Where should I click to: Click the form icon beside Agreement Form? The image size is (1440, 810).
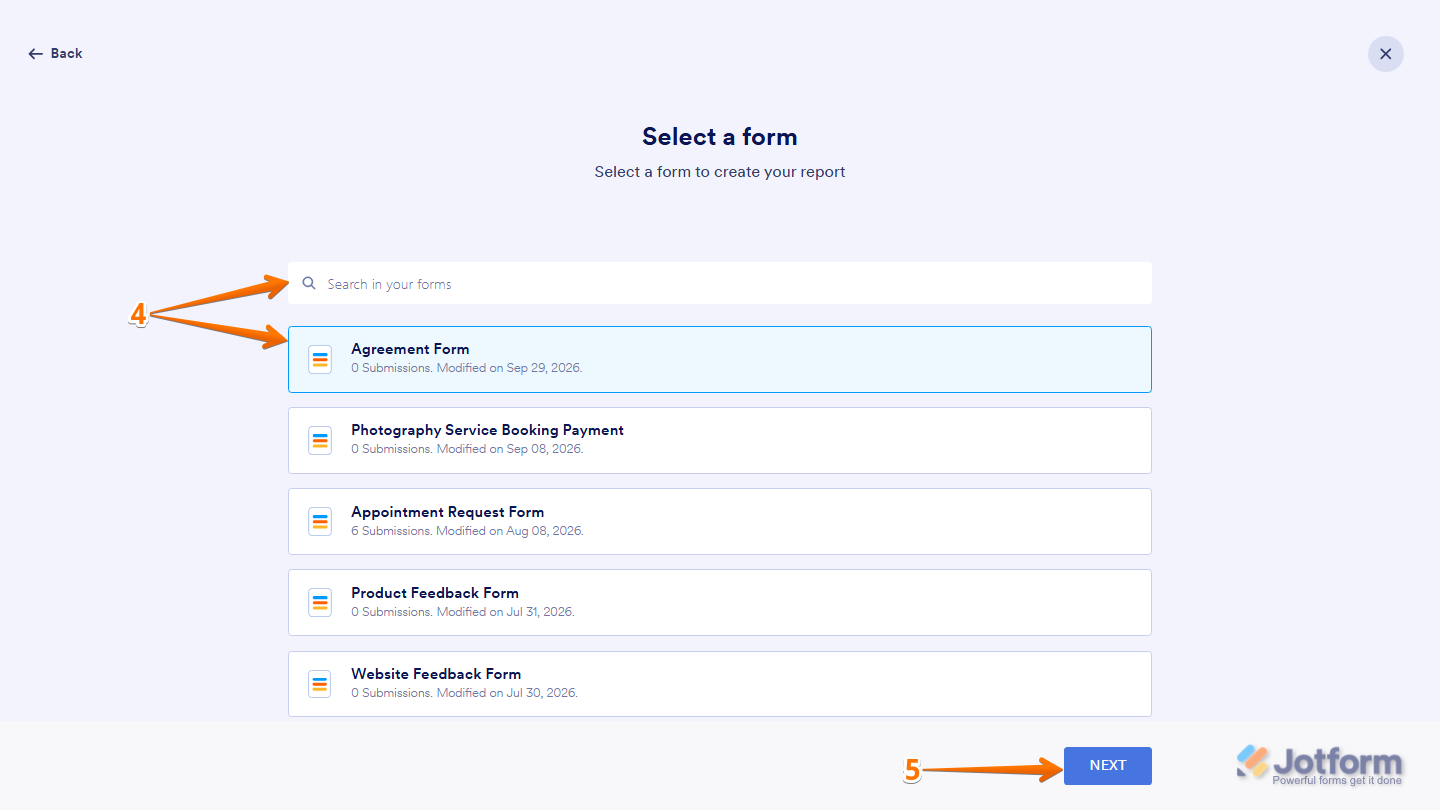[x=320, y=359]
